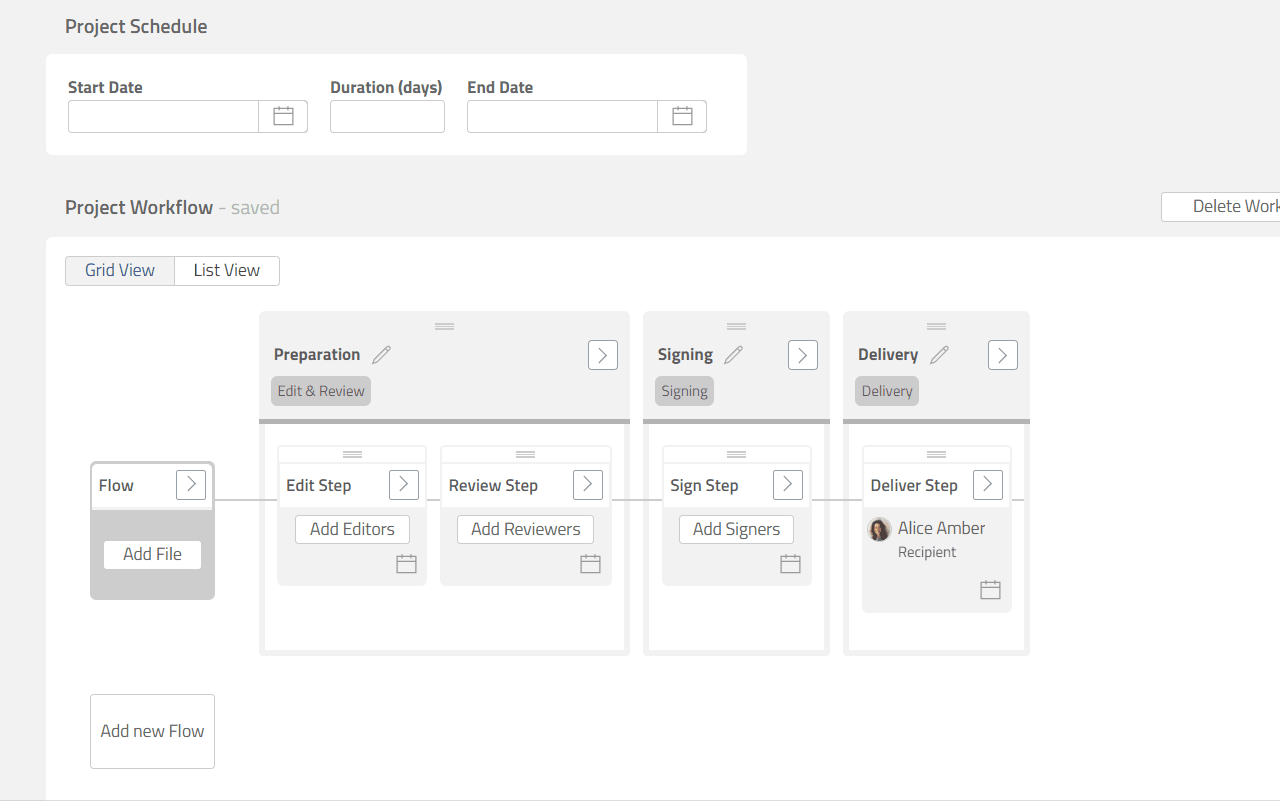The width and height of the screenshot is (1280, 801).
Task: Select the Grid View tab
Action: click(120, 271)
